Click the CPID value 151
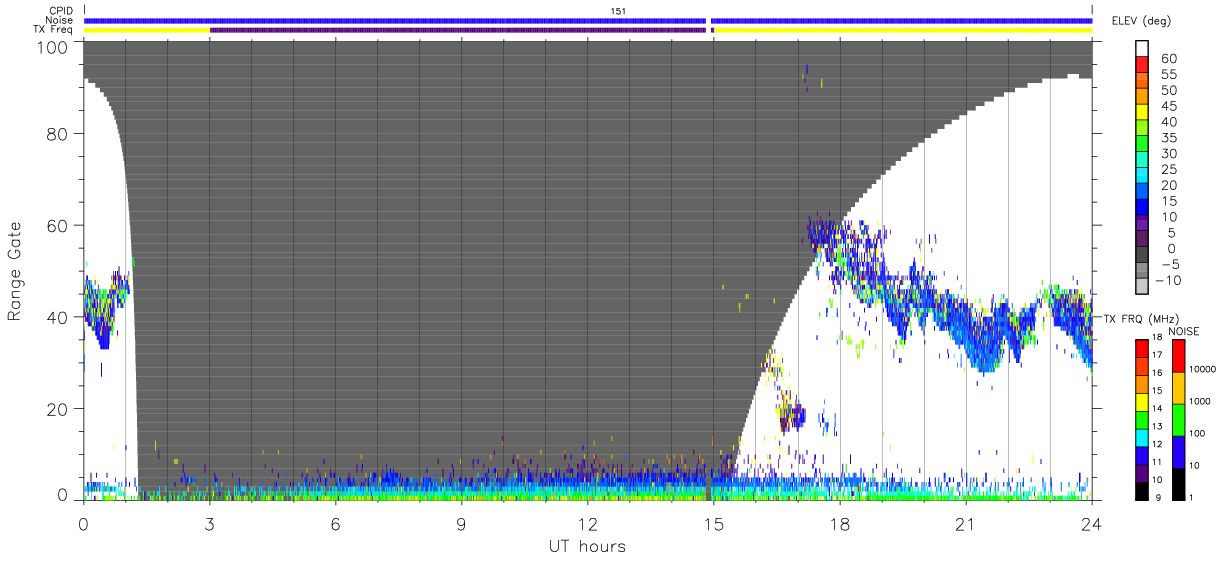The width and height of the screenshot is (1228, 567). click(619, 11)
